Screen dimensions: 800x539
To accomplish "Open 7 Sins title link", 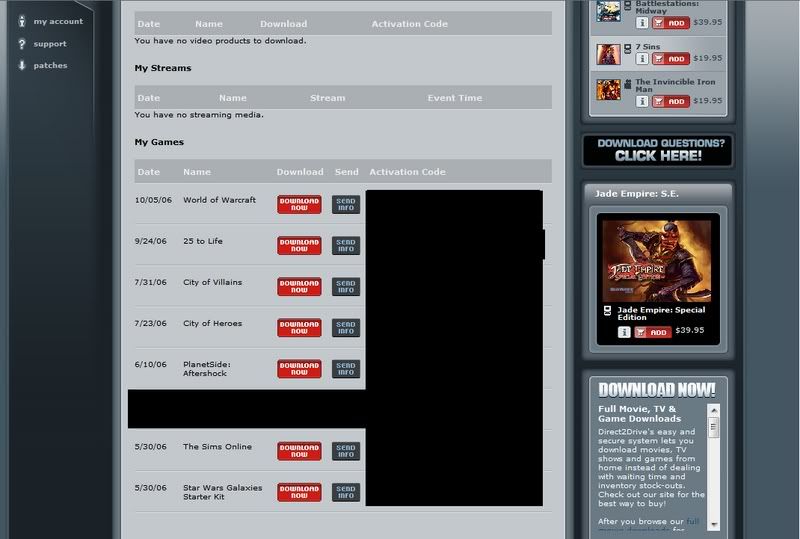I will [x=647, y=46].
